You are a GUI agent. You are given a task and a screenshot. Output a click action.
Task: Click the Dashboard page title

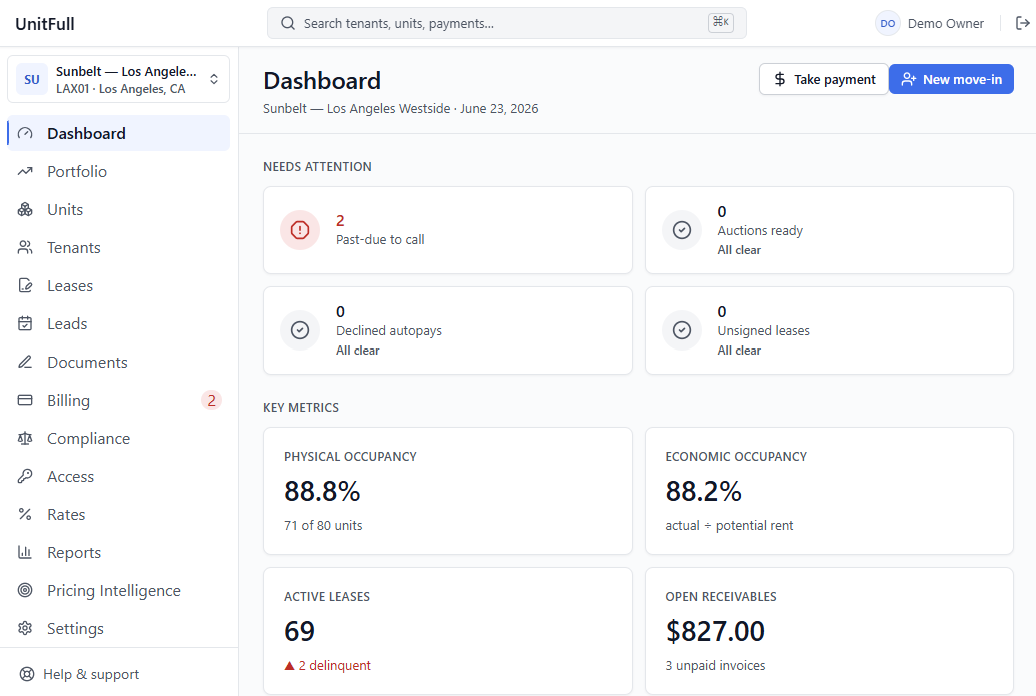[x=322, y=81]
